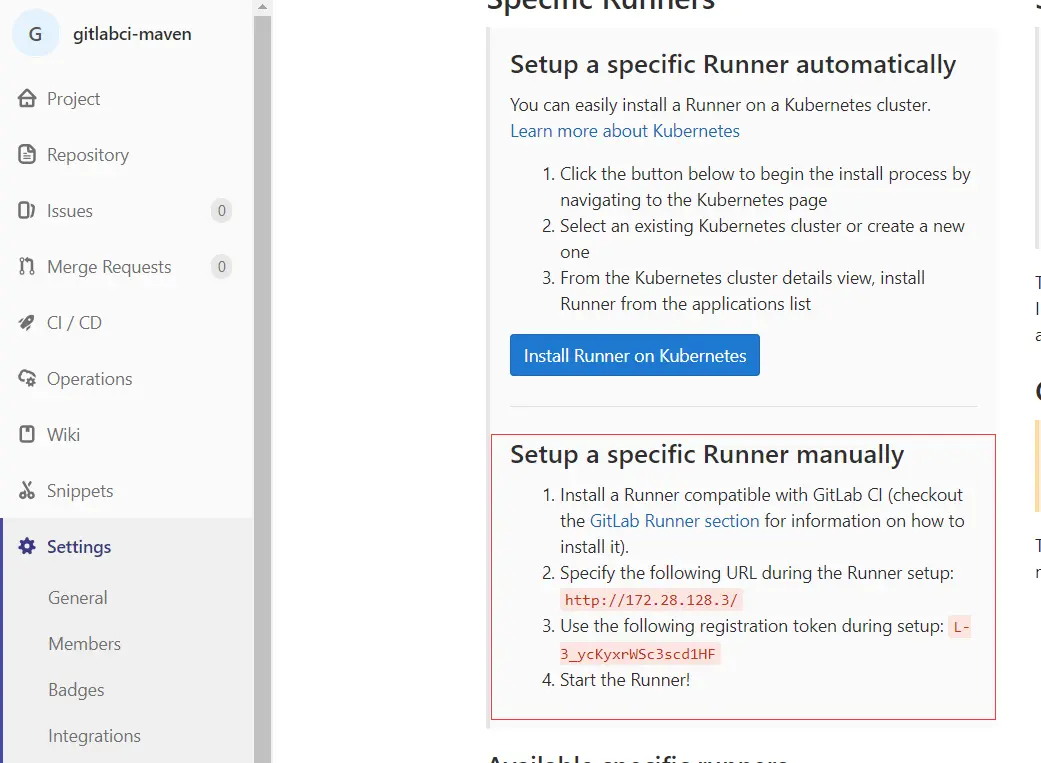Open the Repository document icon
This screenshot has height=763, width=1041.
[27, 154]
